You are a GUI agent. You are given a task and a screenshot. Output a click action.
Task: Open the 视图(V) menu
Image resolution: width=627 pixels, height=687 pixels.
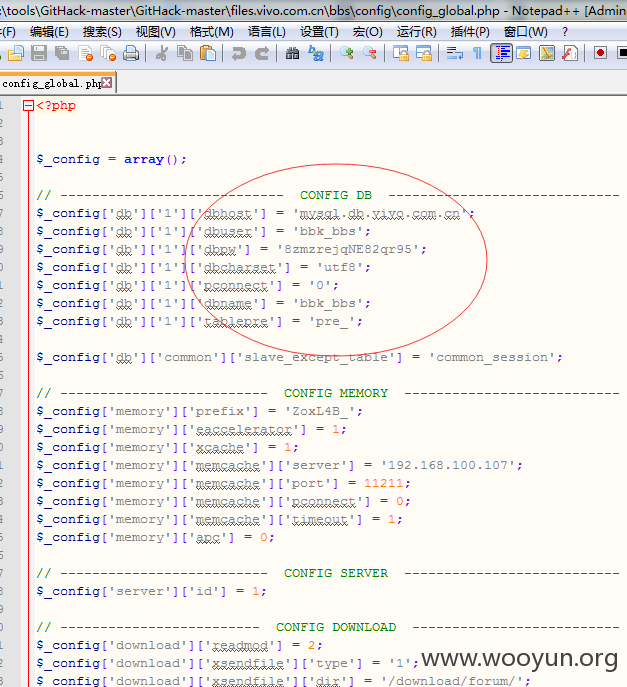(x=156, y=32)
